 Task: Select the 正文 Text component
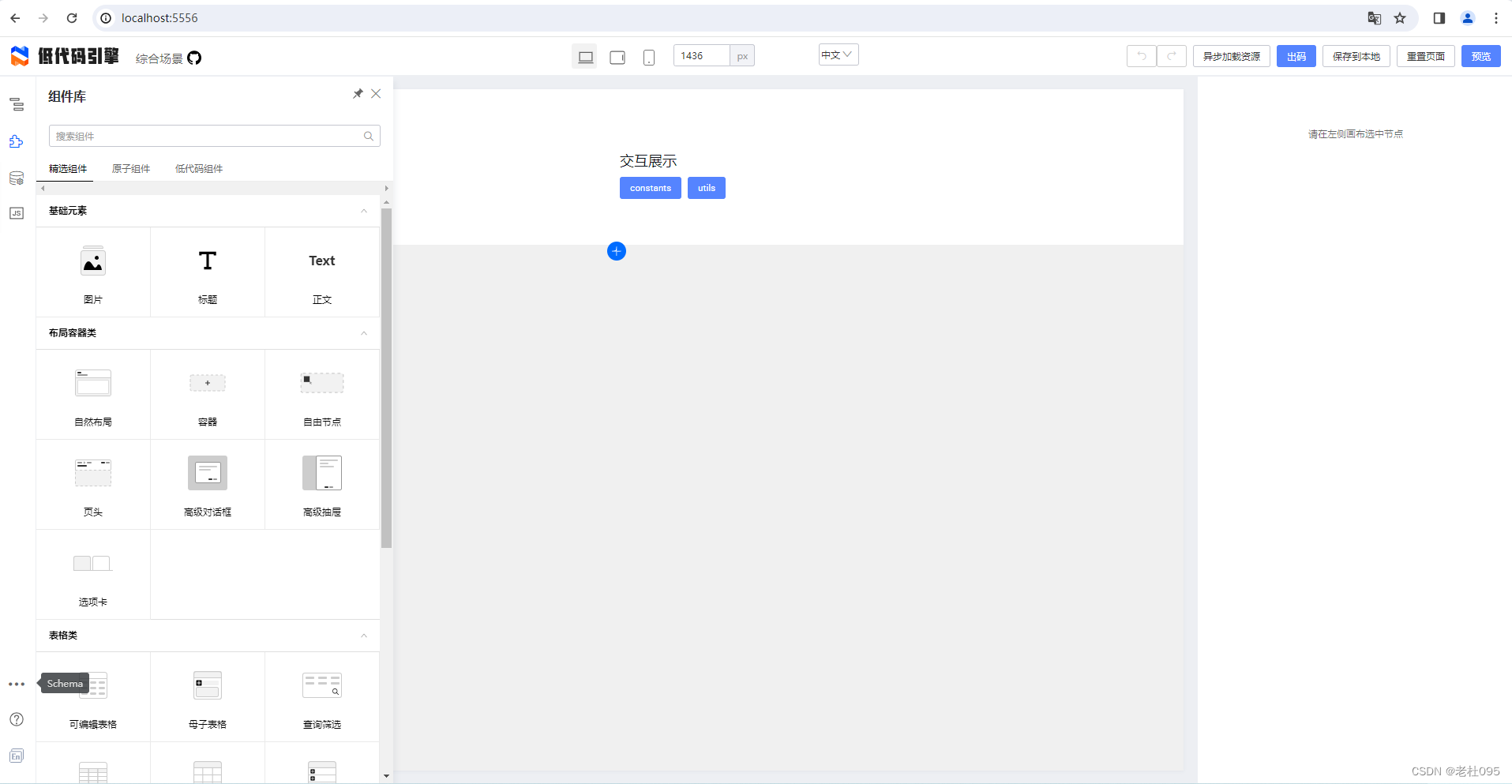322,272
